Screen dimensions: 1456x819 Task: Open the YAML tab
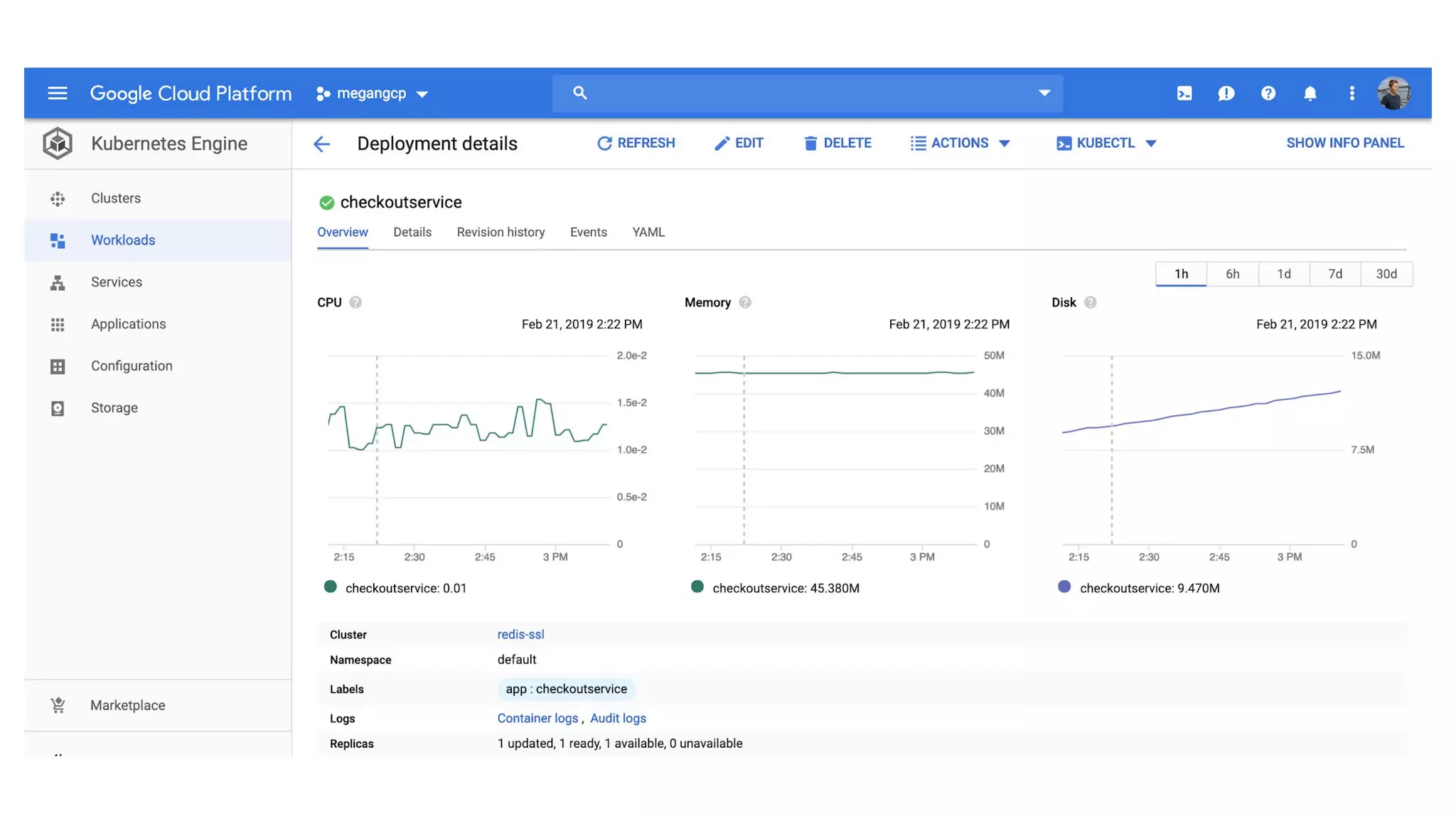(648, 232)
